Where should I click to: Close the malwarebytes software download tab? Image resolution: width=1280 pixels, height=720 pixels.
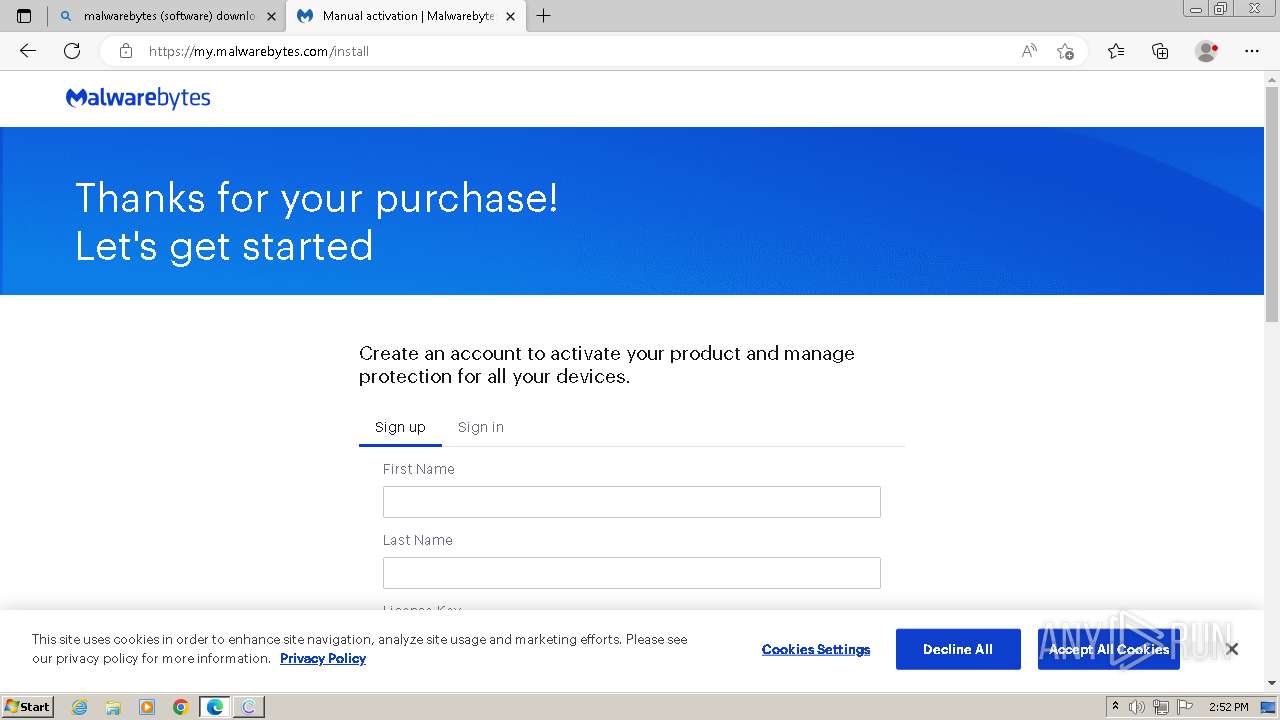coord(271,16)
